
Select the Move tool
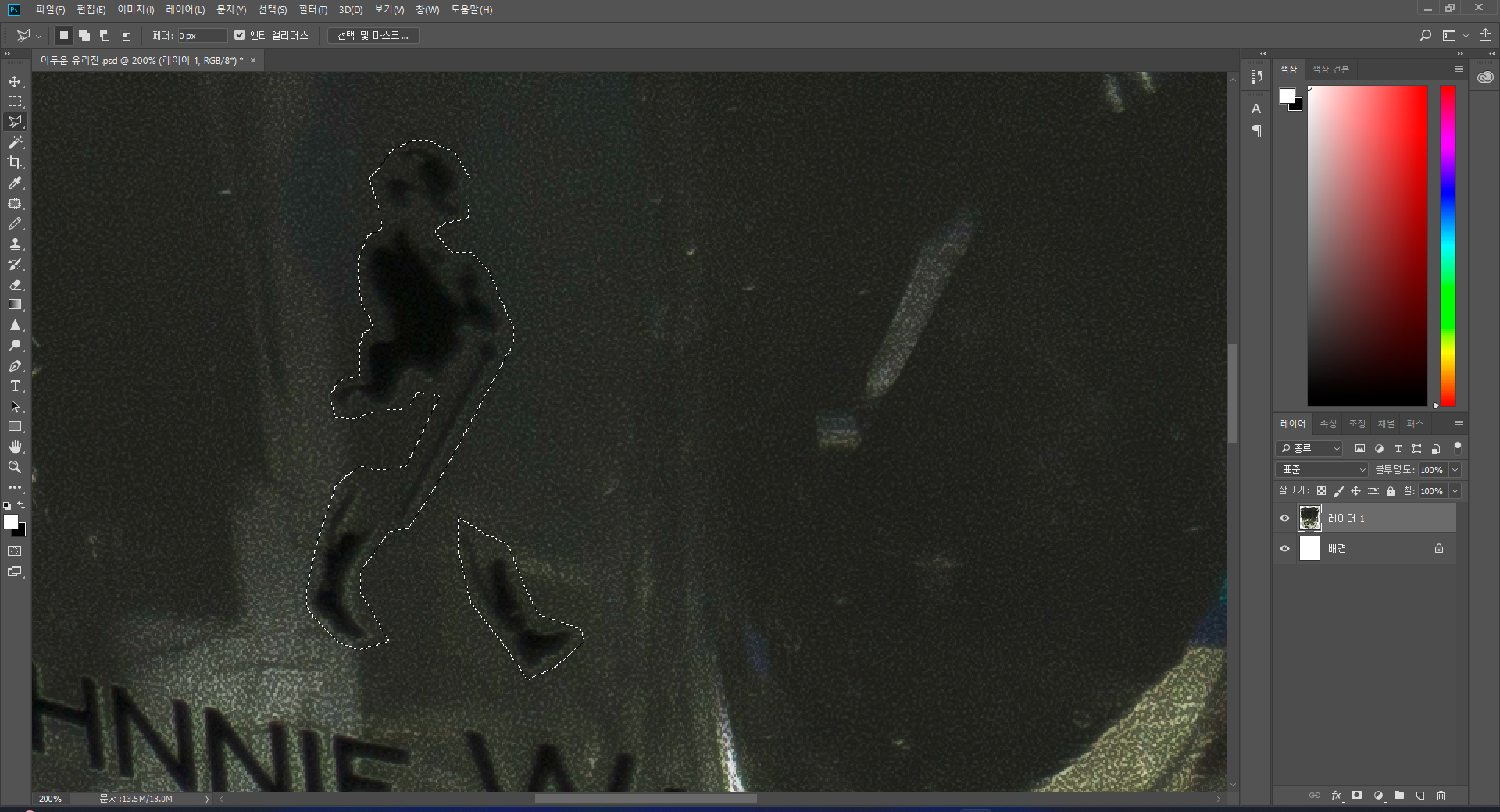(x=15, y=81)
